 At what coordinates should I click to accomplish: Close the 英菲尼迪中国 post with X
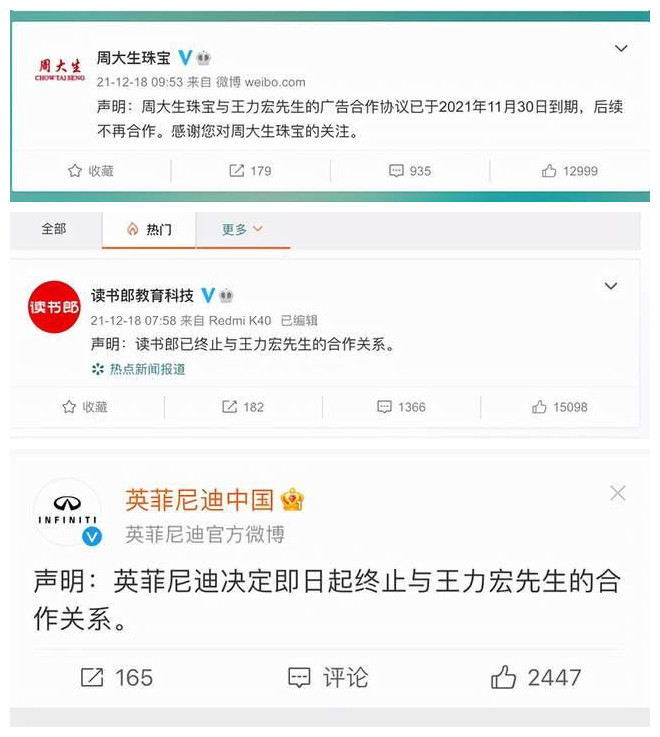pyautogui.click(x=618, y=493)
